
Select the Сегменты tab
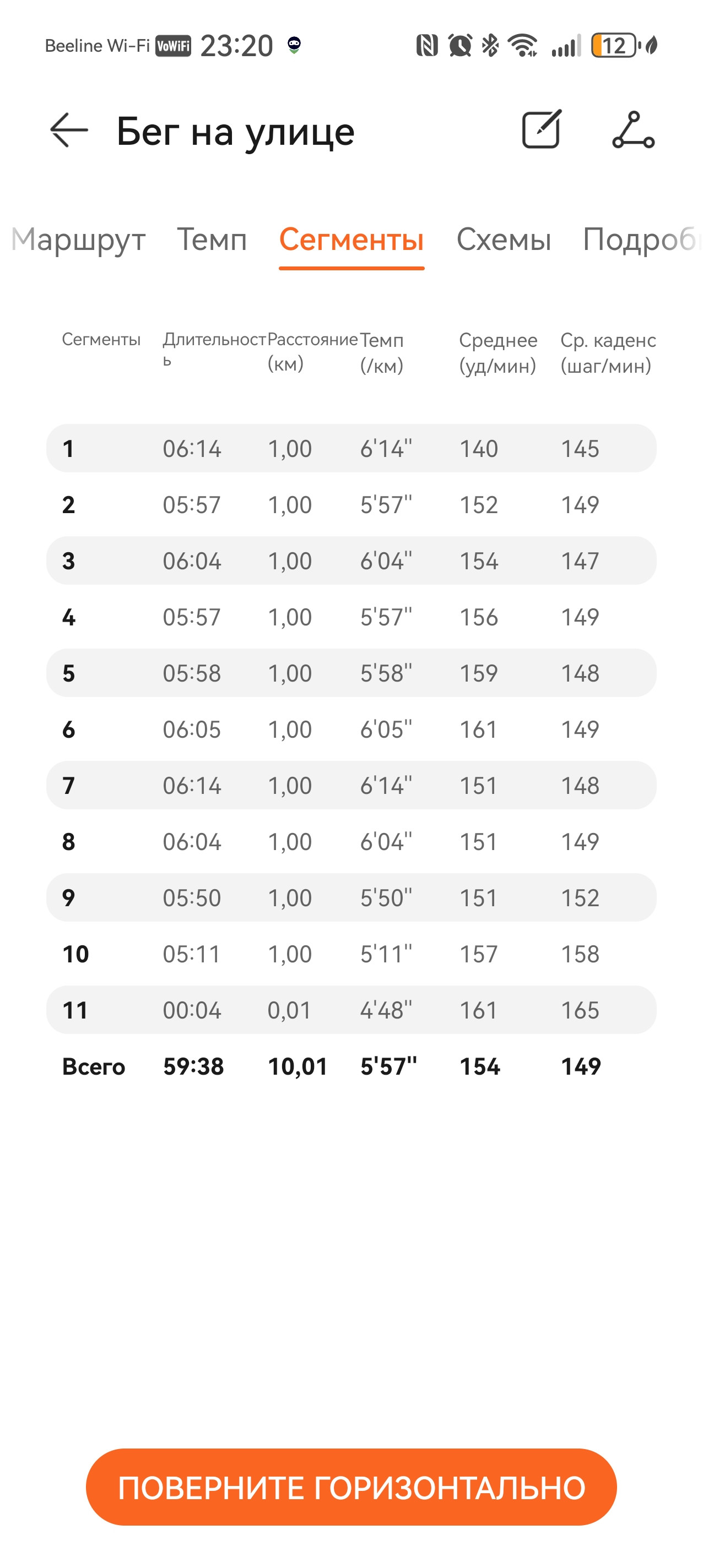coord(351,239)
